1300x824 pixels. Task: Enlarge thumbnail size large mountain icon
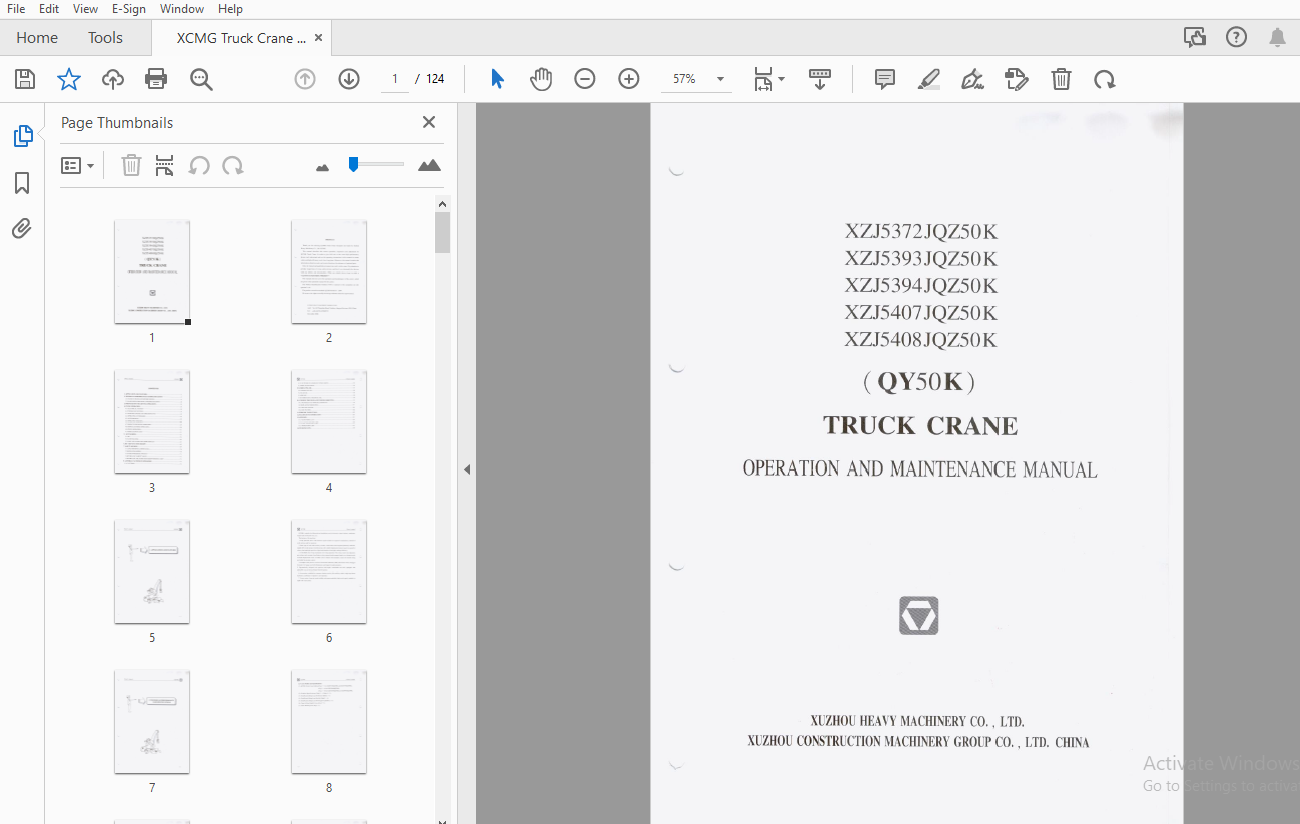[429, 165]
